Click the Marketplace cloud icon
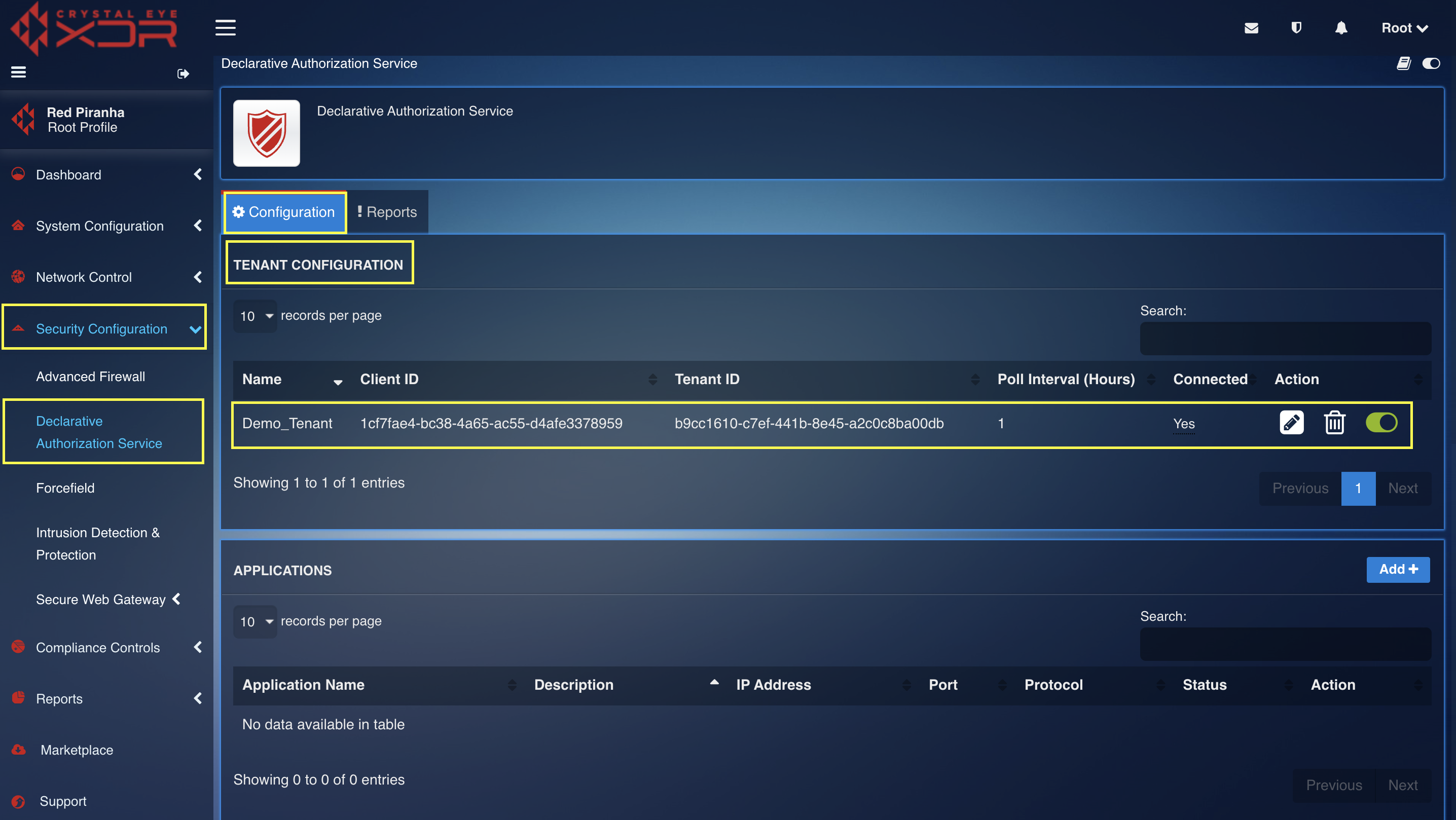This screenshot has width=1456, height=820. point(18,750)
